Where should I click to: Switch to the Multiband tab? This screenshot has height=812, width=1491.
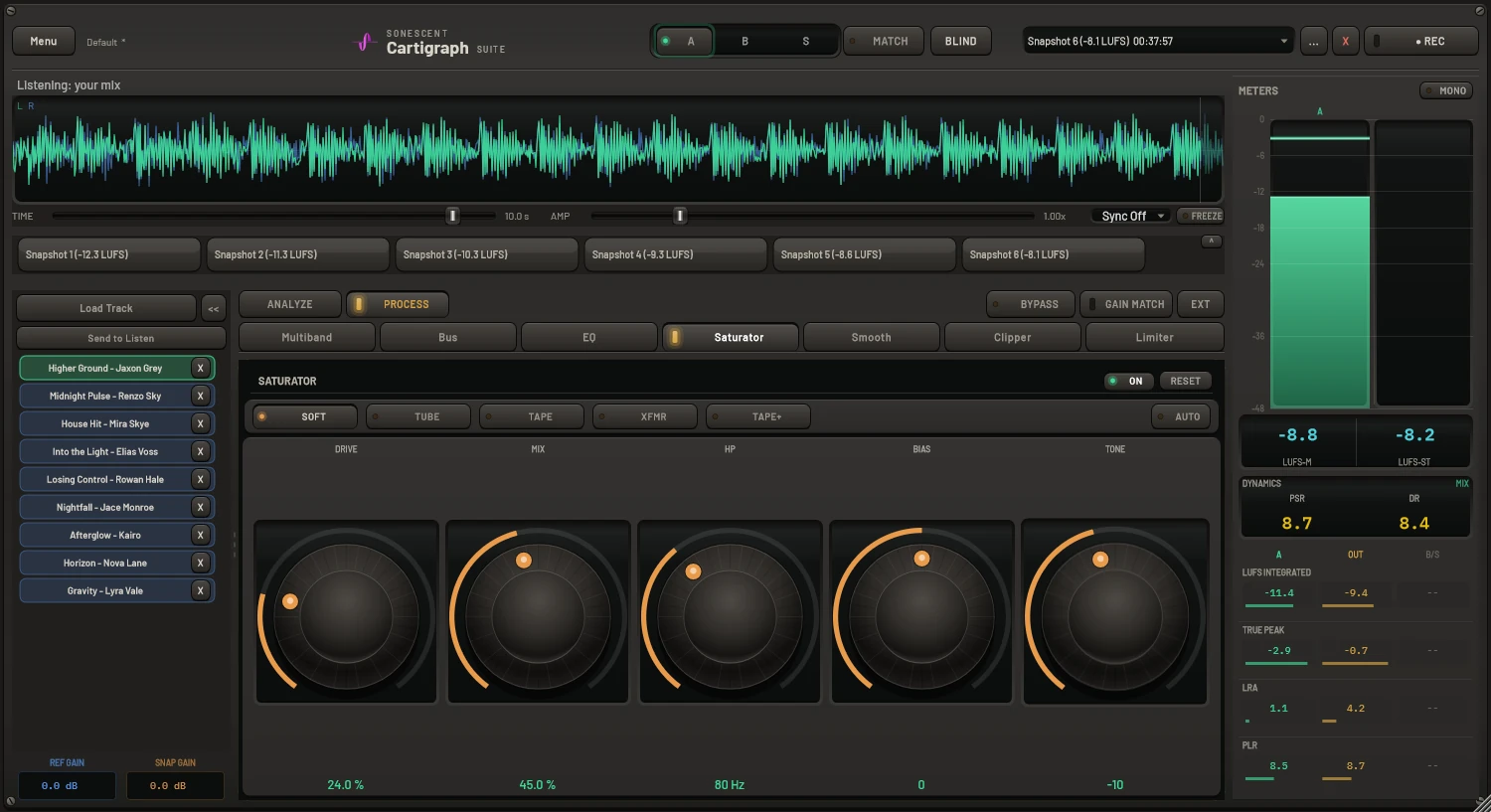pos(307,337)
